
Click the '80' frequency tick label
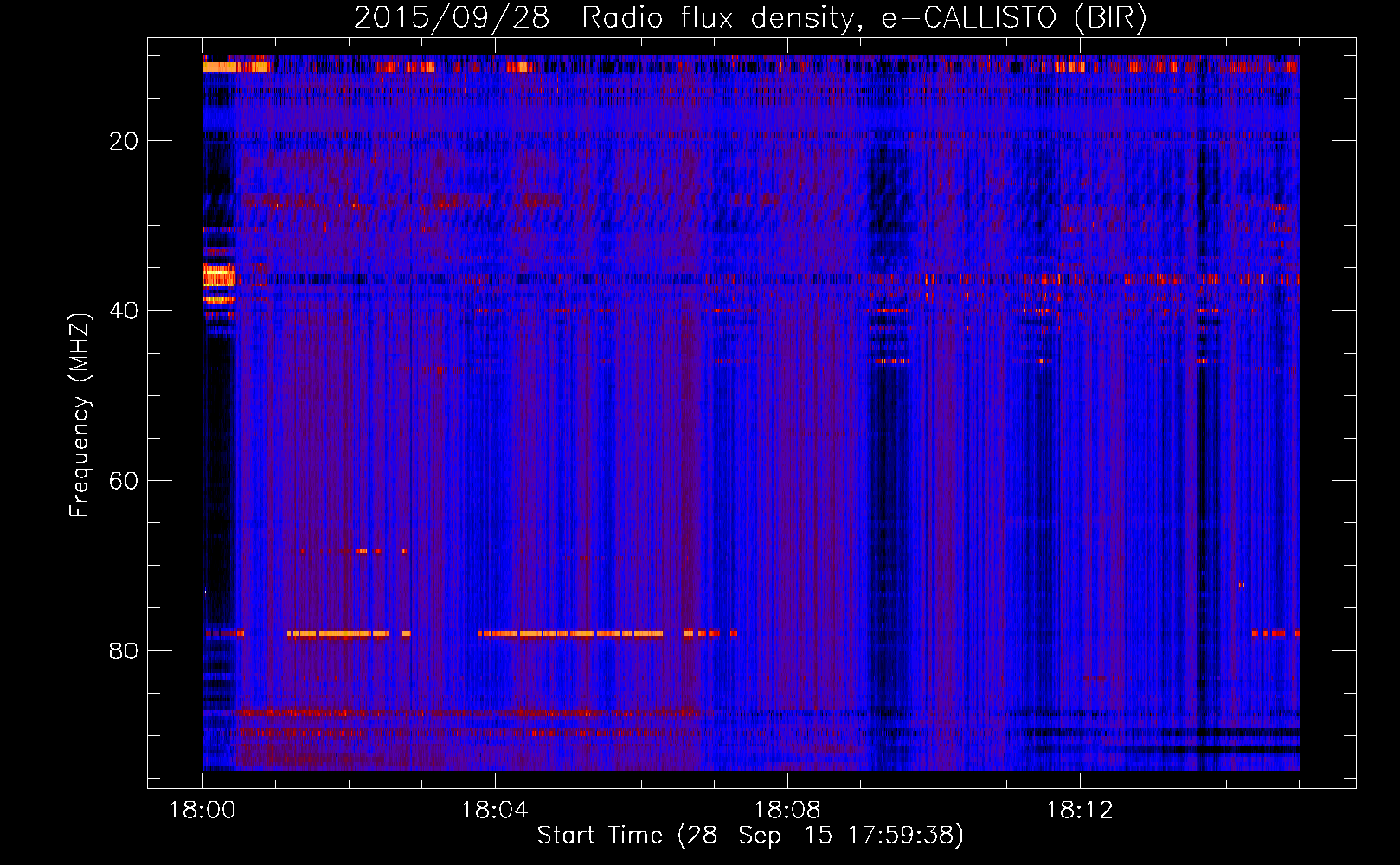[124, 650]
